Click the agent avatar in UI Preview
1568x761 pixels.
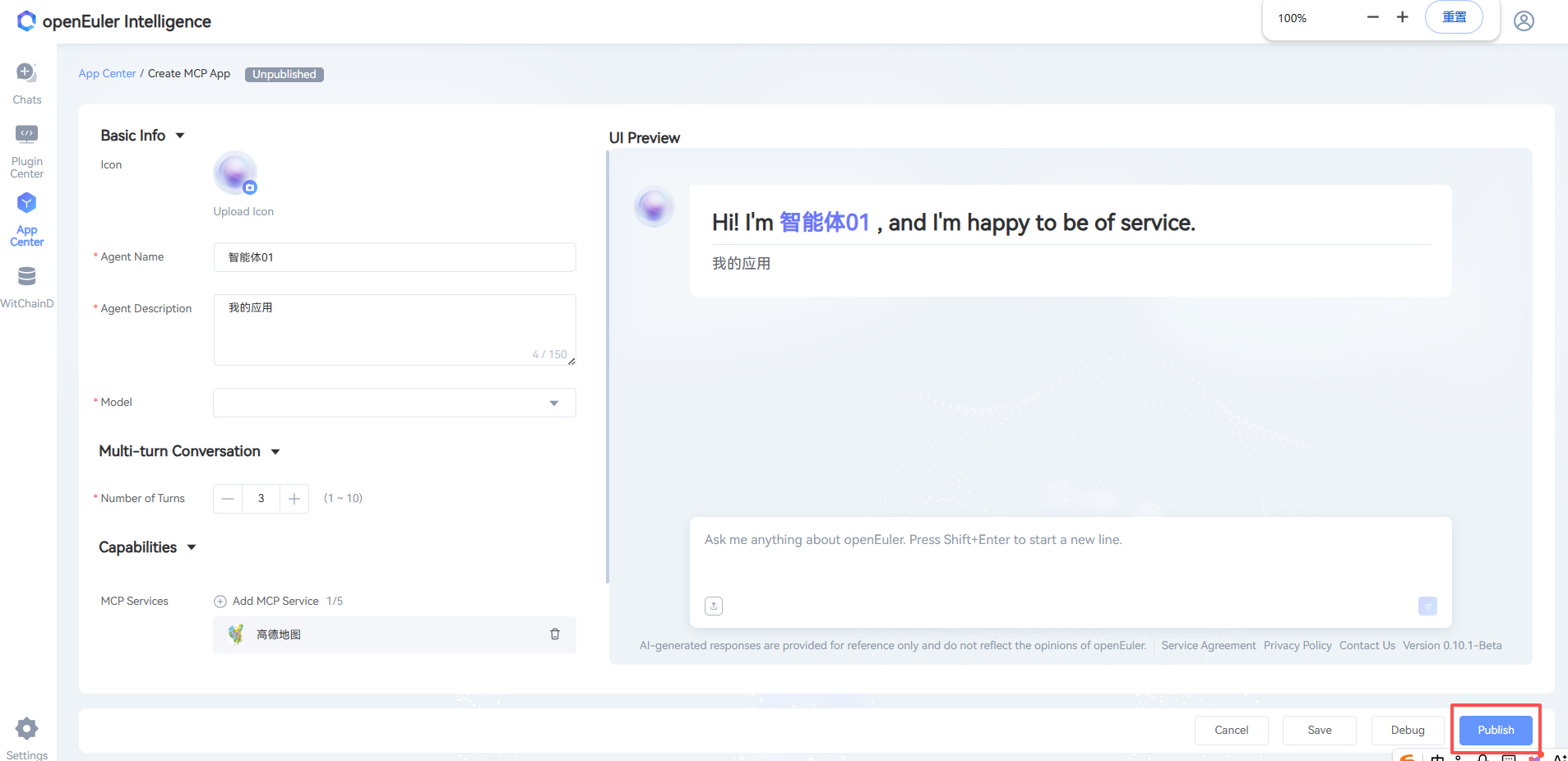pyautogui.click(x=654, y=206)
